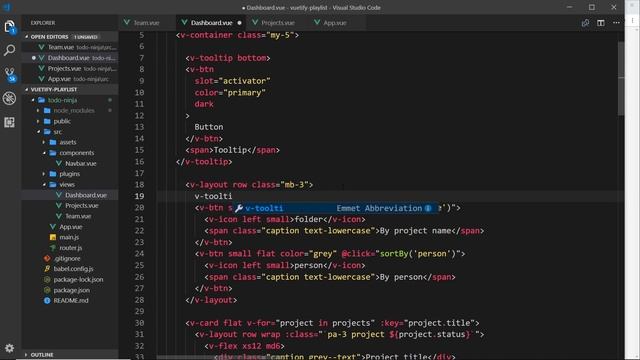Image resolution: width=640 pixels, height=360 pixels.
Task: Click the line number 19 in the gutter
Action: click(x=140, y=196)
